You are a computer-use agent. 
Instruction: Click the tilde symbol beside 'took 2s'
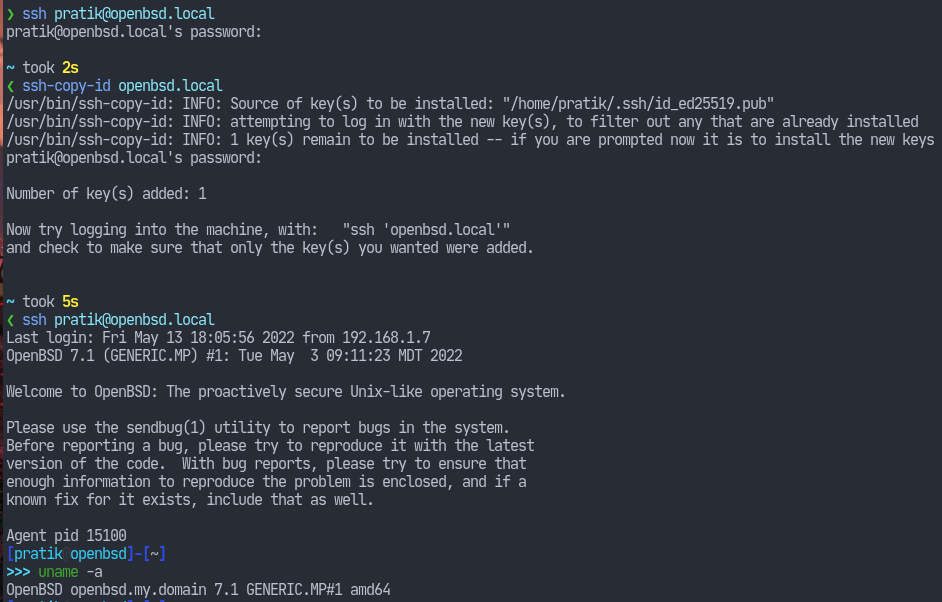10,68
